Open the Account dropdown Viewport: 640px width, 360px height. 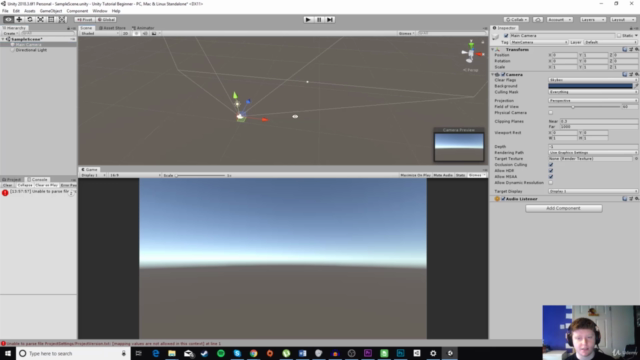[x=559, y=20]
